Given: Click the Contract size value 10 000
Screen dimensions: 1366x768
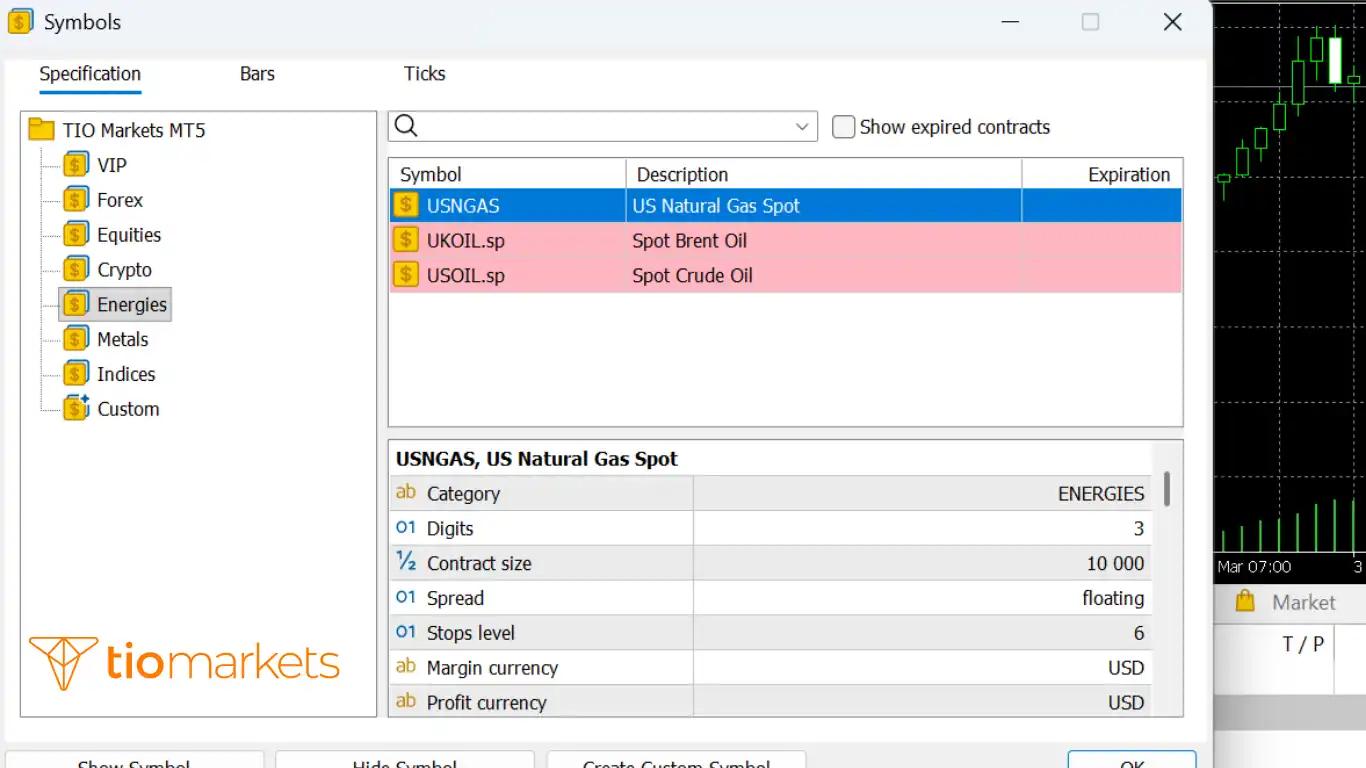Looking at the screenshot, I should [1115, 563].
